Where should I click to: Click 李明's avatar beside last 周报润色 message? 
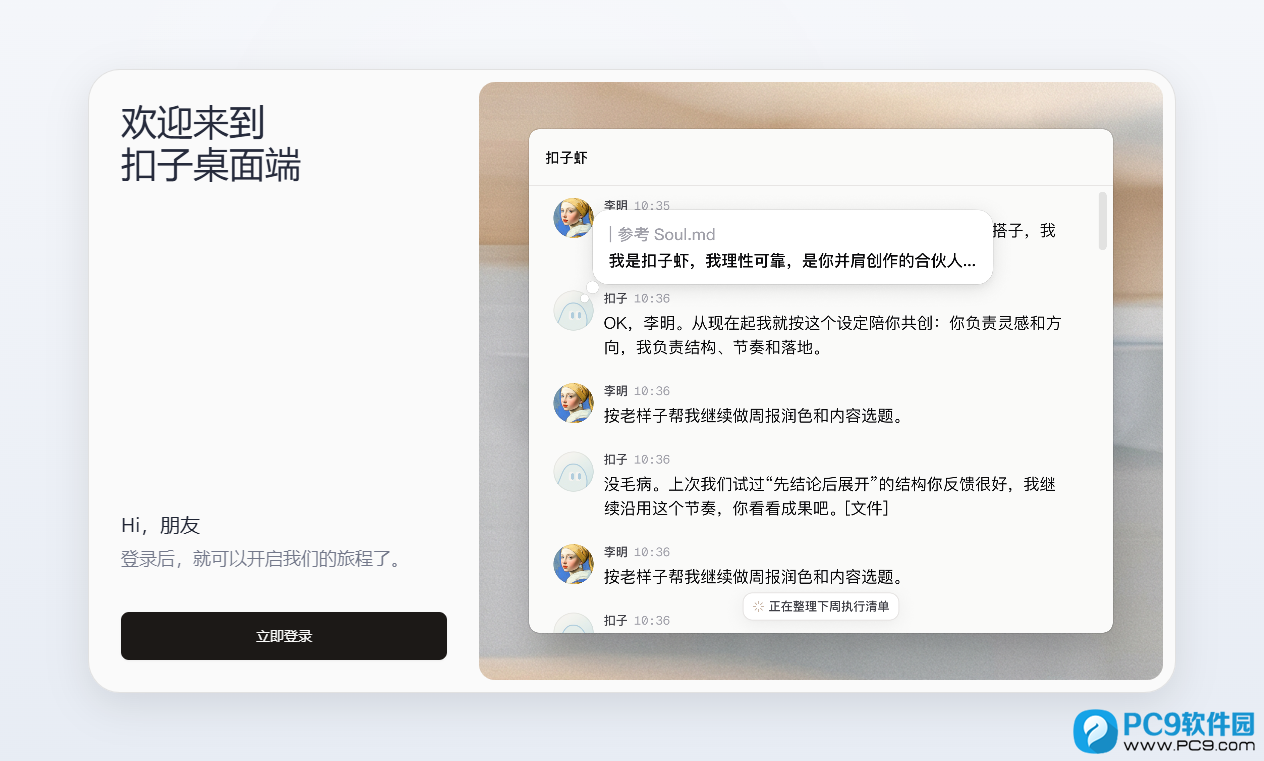pyautogui.click(x=573, y=564)
